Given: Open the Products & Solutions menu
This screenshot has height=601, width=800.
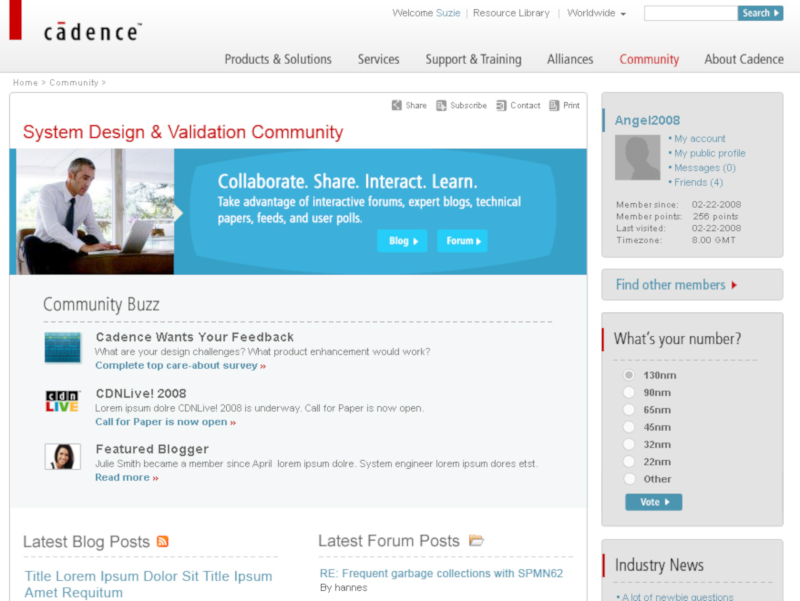Looking at the screenshot, I should point(278,59).
